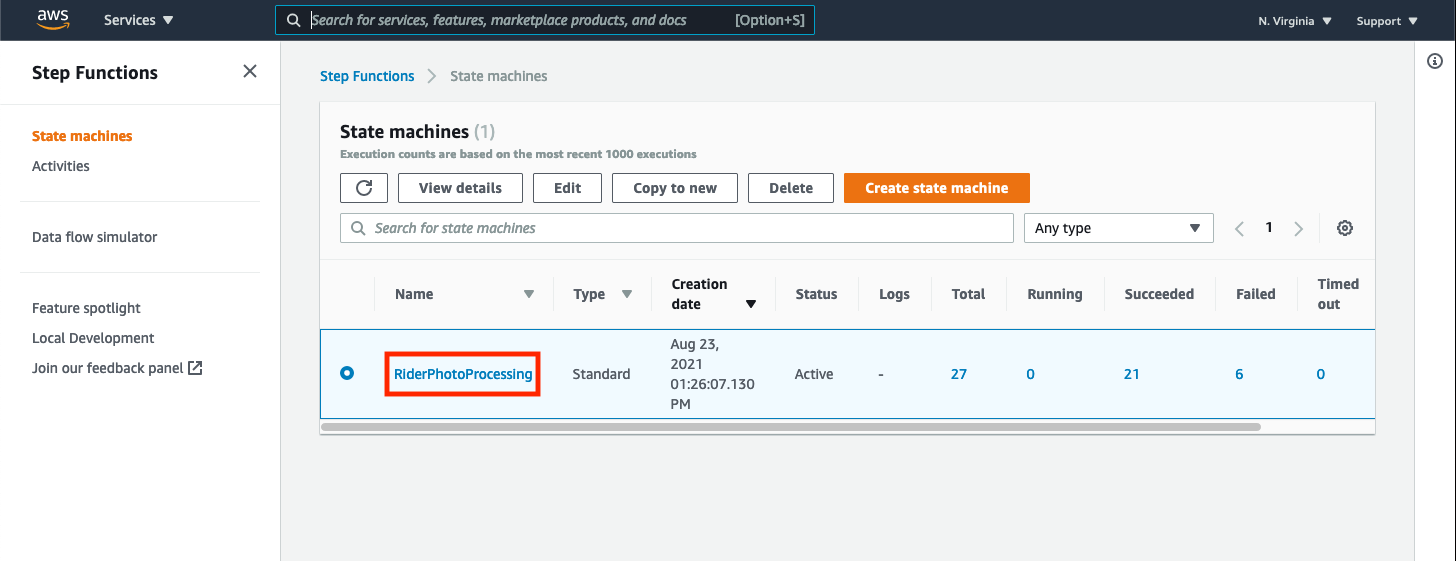Click the Failed column header
This screenshot has width=1456, height=561.
[1256, 294]
